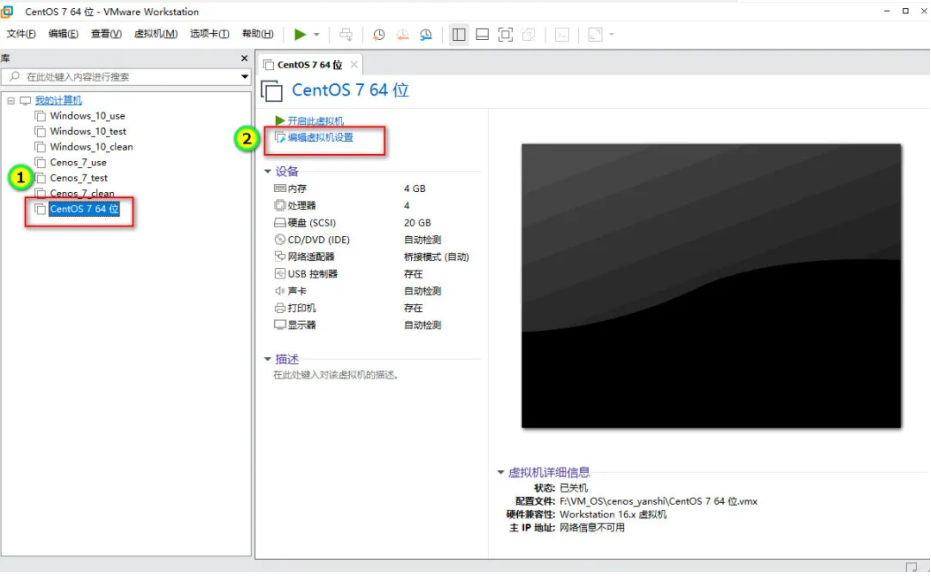Click the green power on toolbar icon

pyautogui.click(x=300, y=33)
